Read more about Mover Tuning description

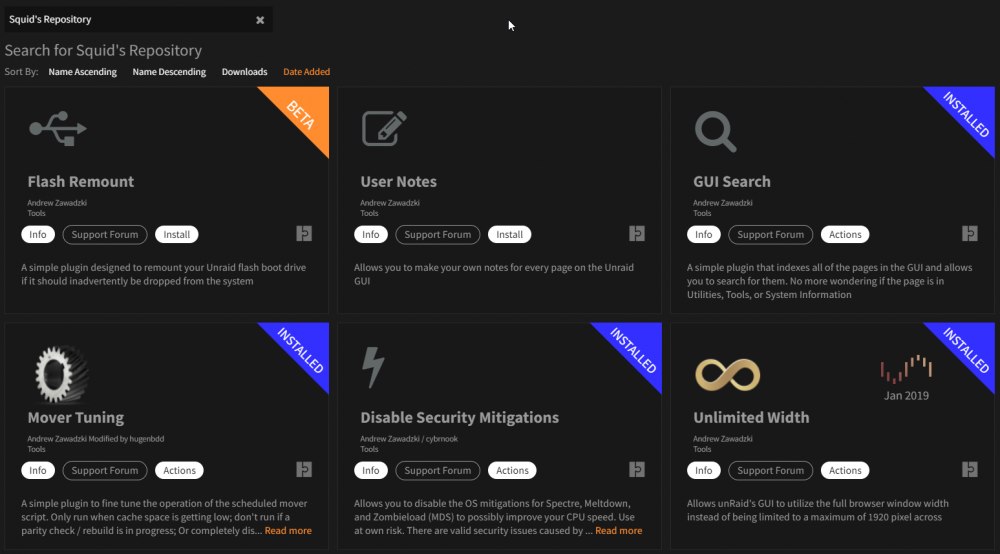coord(288,530)
